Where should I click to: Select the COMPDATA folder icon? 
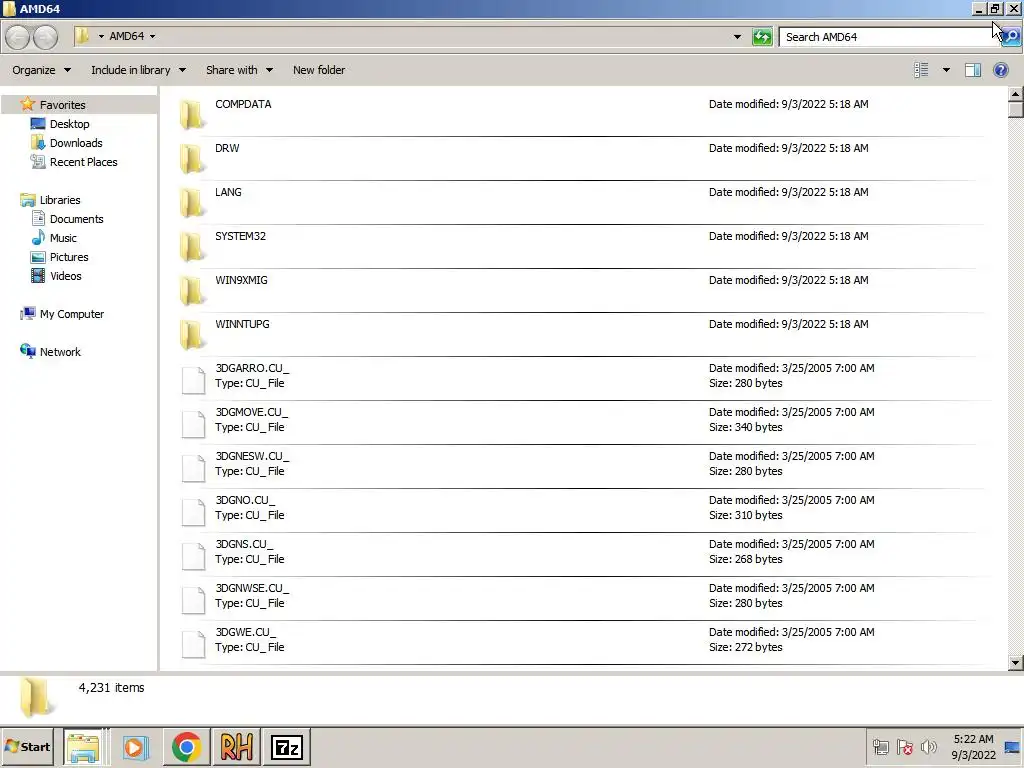click(x=192, y=114)
